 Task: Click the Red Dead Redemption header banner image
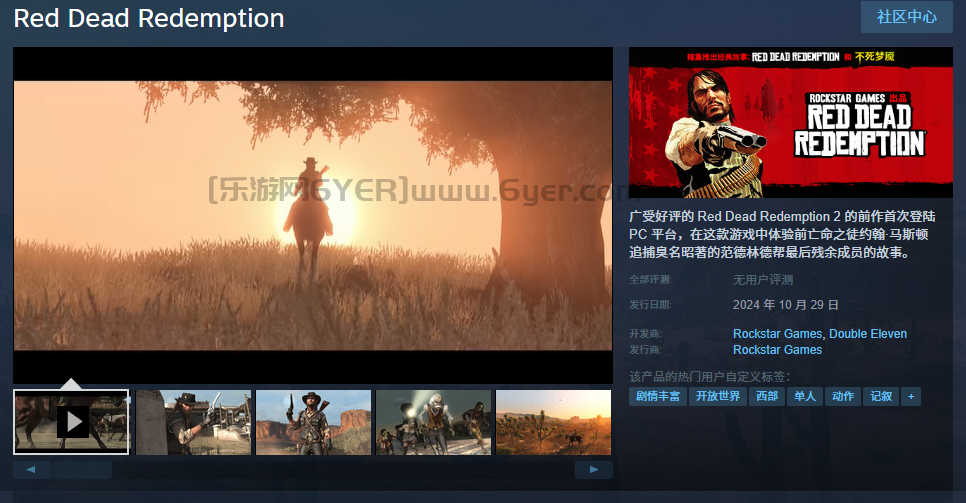[790, 123]
